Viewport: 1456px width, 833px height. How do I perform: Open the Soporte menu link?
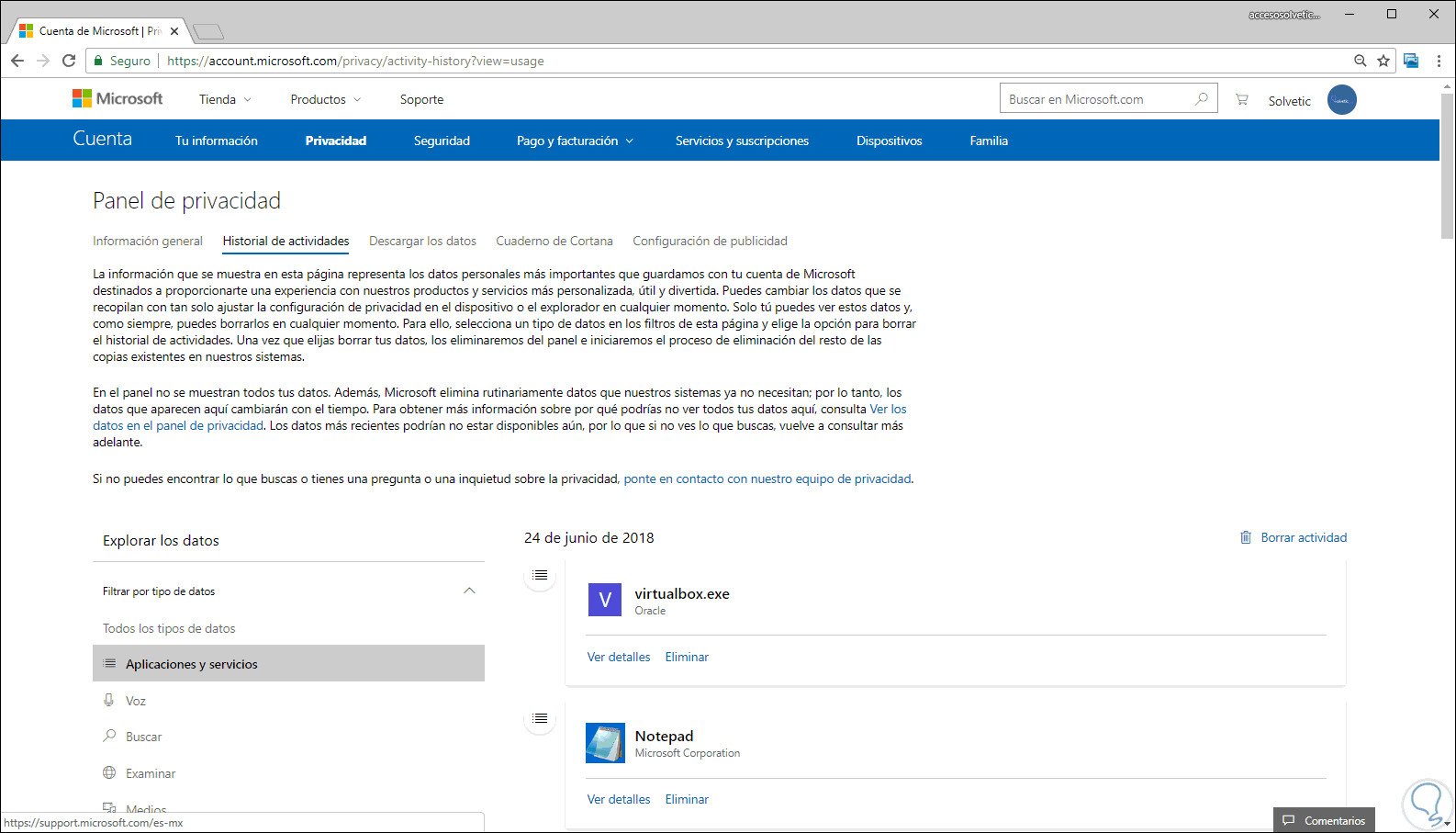[421, 99]
